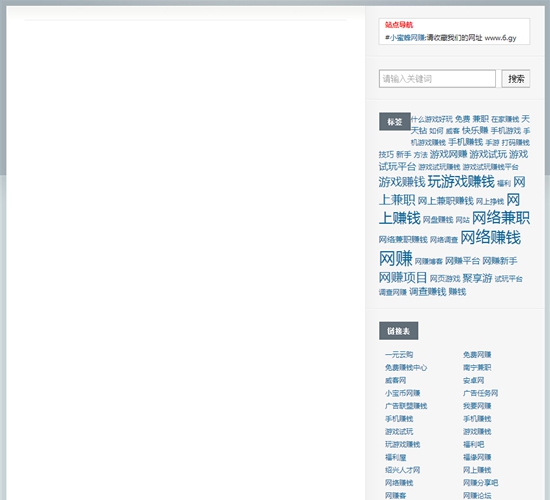
Task: Open the 网络兼职 tag
Action: click(x=501, y=218)
